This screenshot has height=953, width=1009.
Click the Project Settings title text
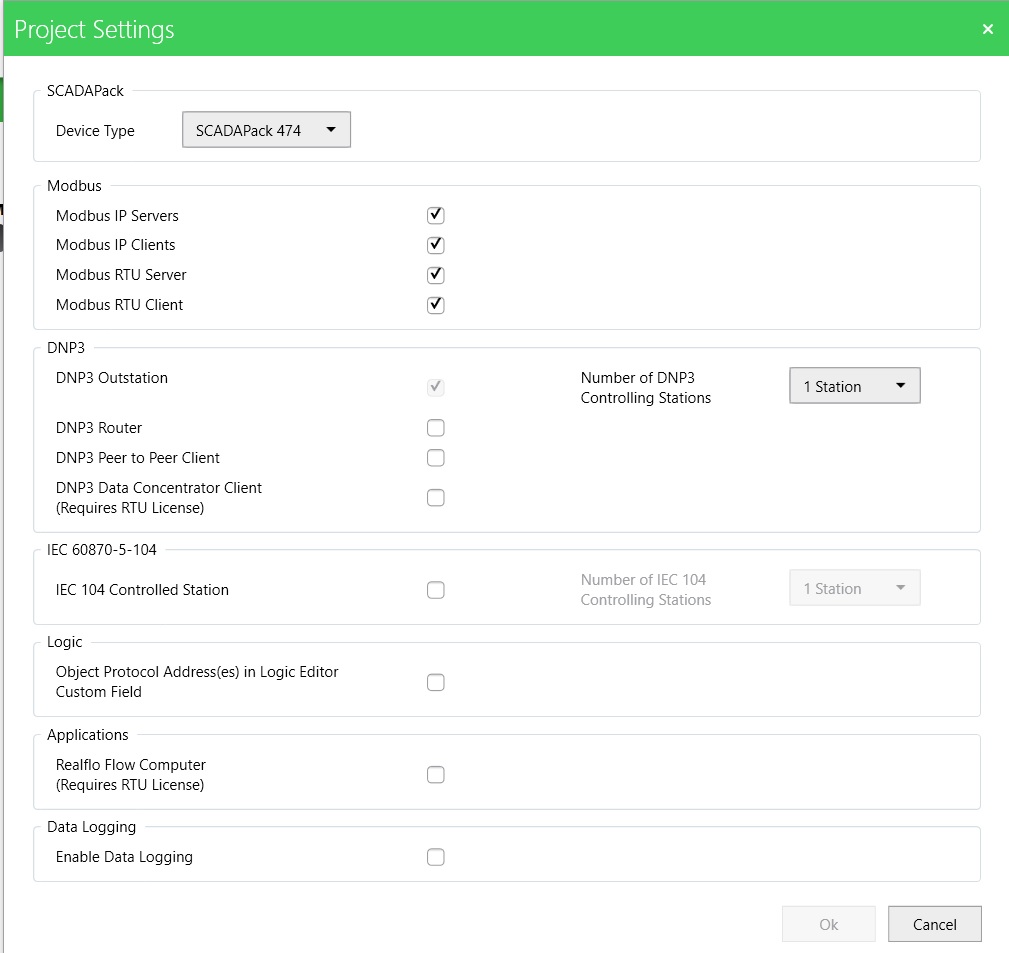tap(94, 30)
